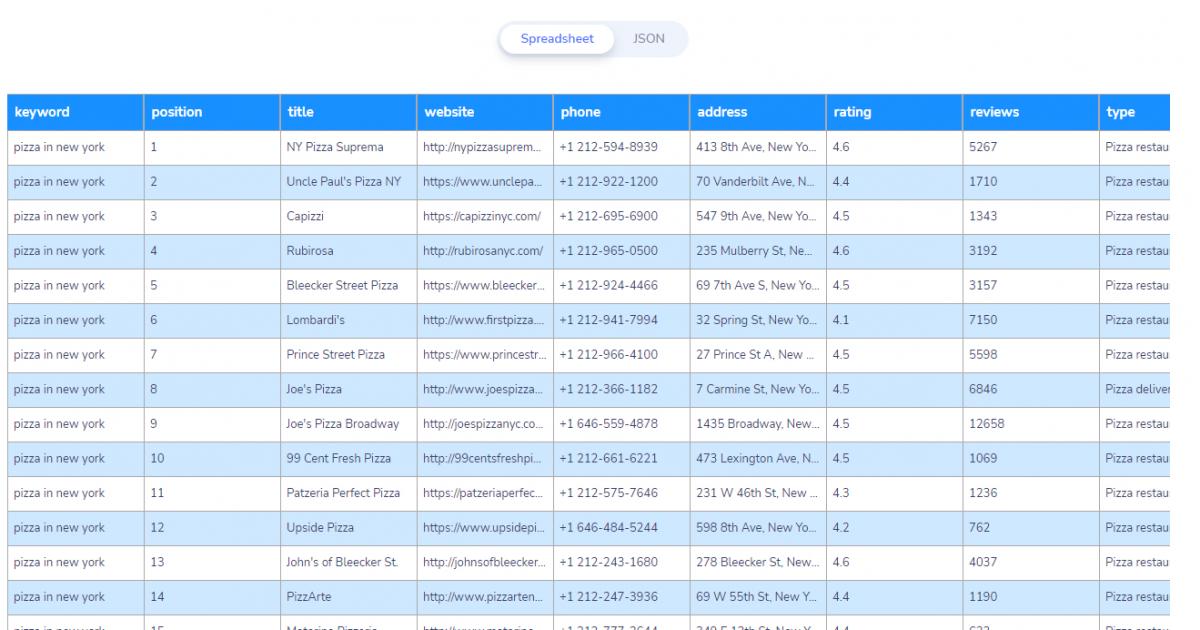
Task: Select the rating cell showing 4.2
Action: [894, 528]
